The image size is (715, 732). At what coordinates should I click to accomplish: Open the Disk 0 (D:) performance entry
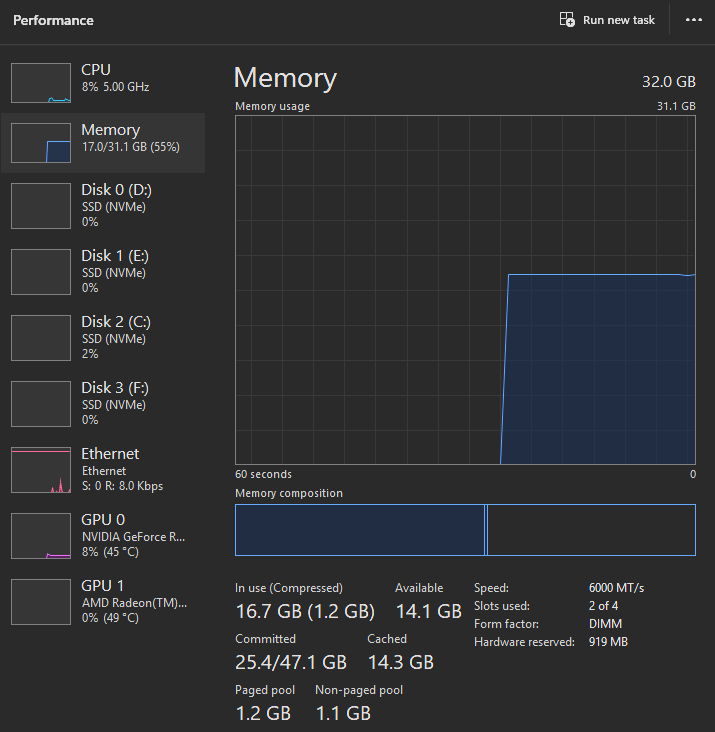(103, 205)
